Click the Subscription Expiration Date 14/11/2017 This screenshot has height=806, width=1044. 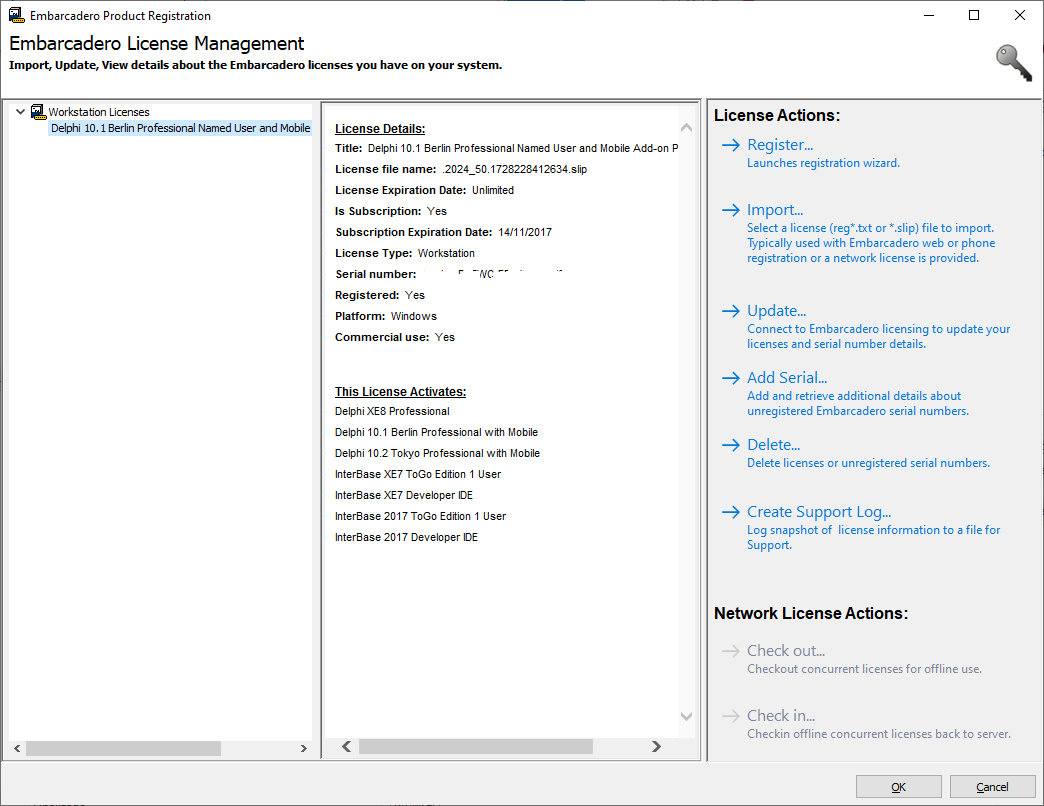[x=525, y=232]
